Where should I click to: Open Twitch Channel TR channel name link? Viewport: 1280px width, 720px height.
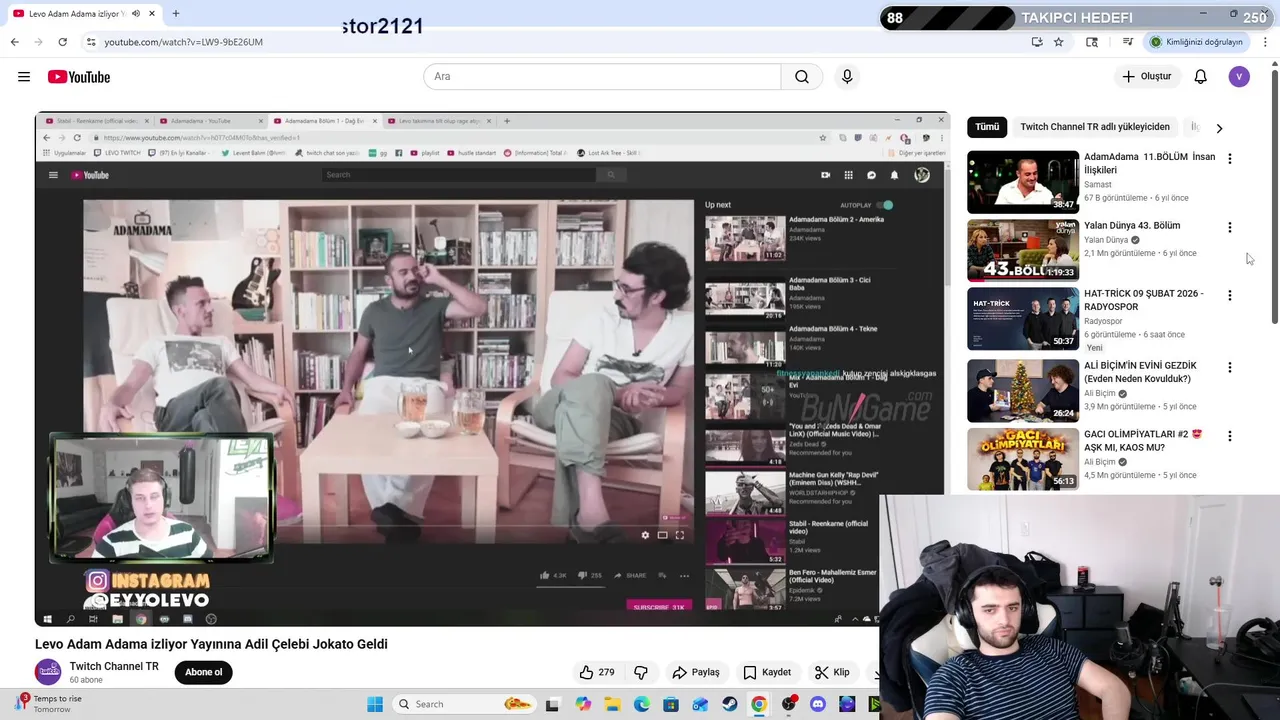pyautogui.click(x=114, y=666)
